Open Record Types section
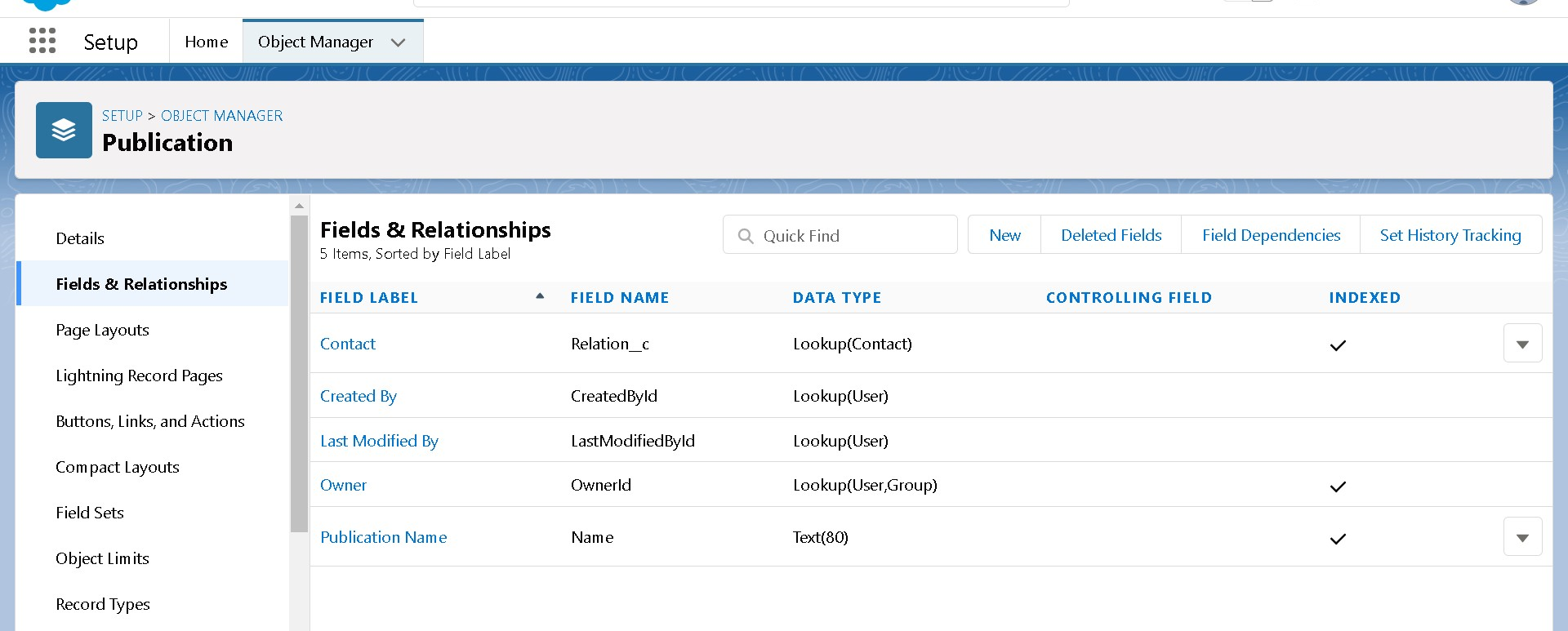 point(103,604)
